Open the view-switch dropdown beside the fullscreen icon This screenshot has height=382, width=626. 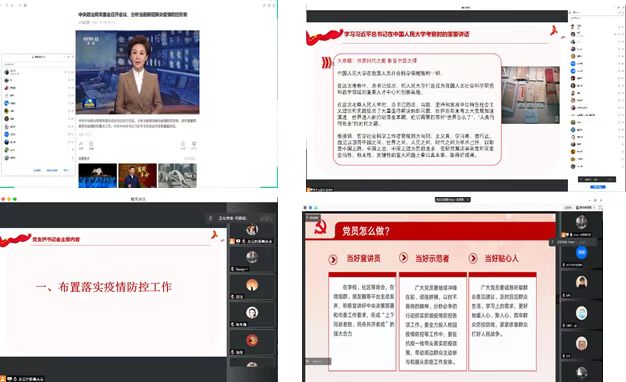(585, 207)
